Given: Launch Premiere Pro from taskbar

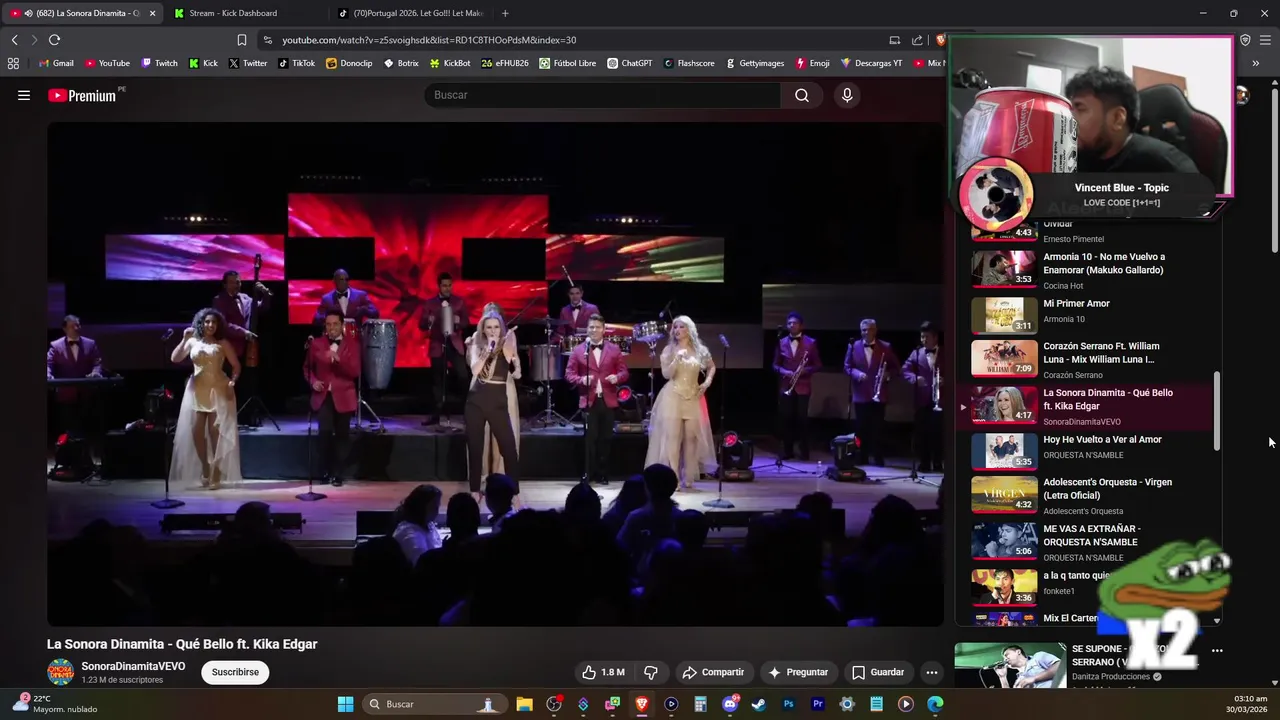Looking at the screenshot, I should tap(818, 704).
